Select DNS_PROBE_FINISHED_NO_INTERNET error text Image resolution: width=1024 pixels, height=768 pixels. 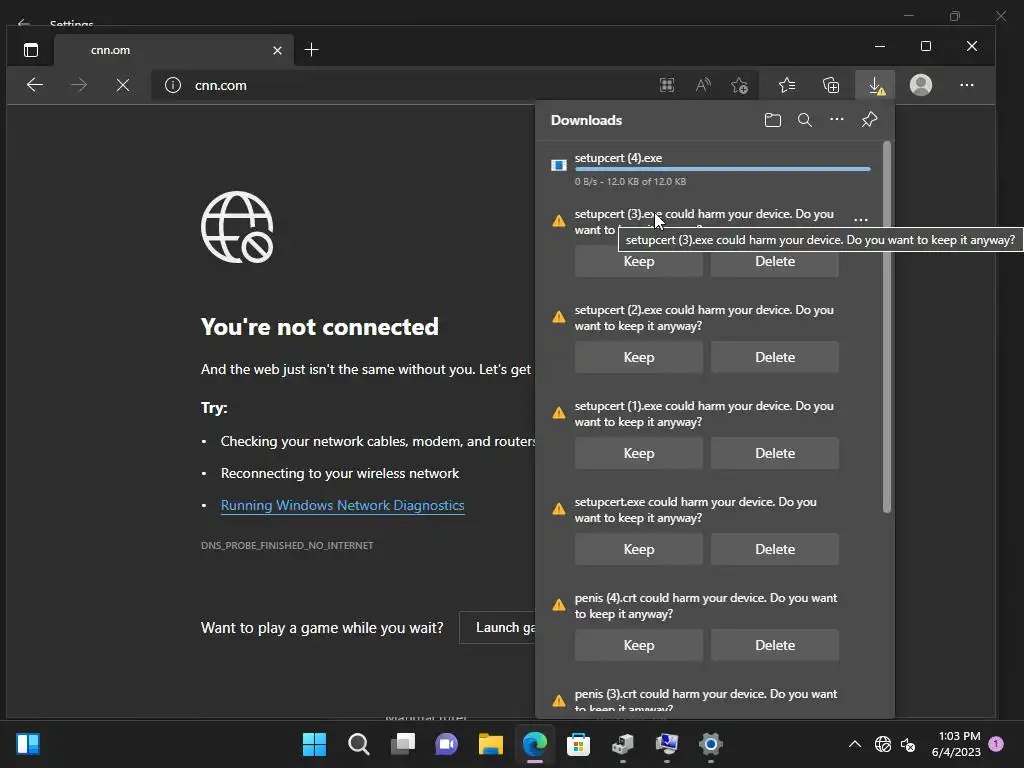[287, 545]
